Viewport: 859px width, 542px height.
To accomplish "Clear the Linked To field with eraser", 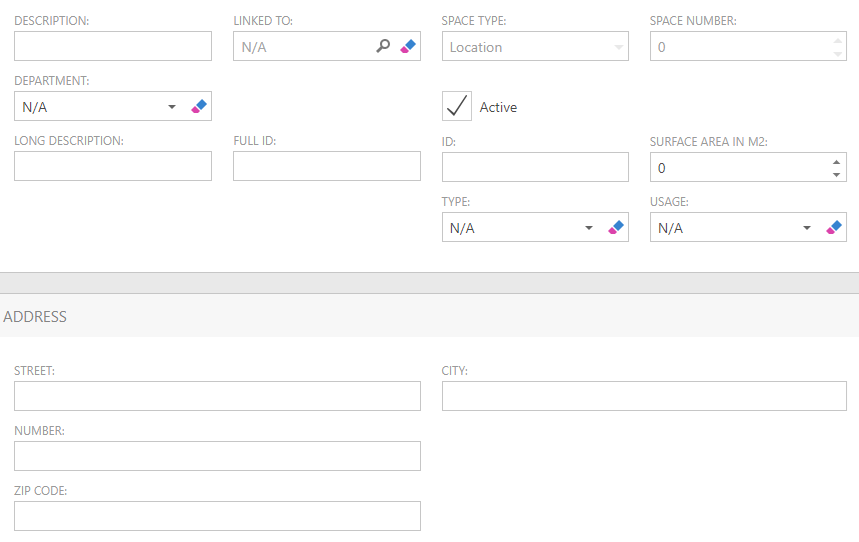I will click(407, 46).
